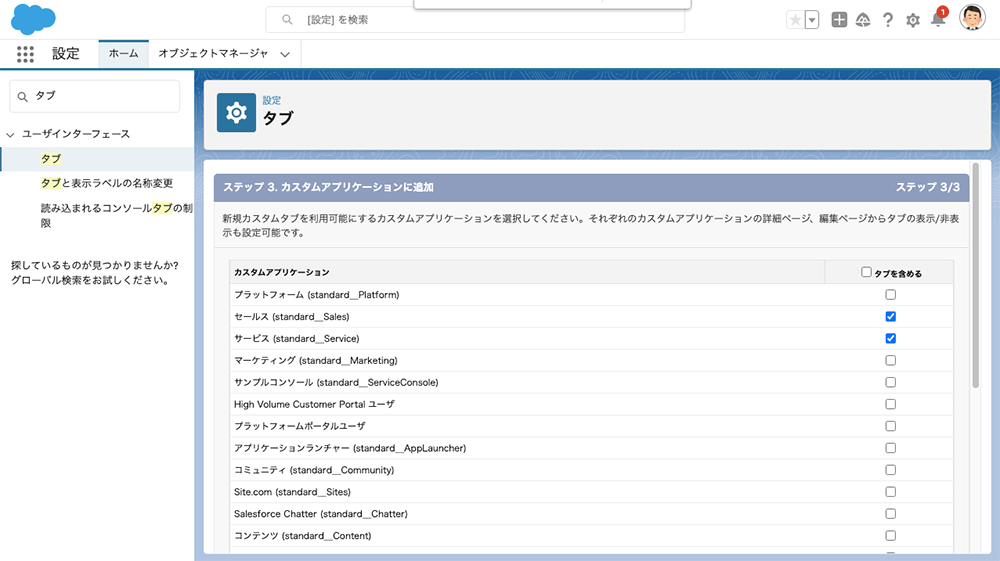This screenshot has height=561, width=1000.
Task: Switch to the ホーム tab
Action: [123, 54]
